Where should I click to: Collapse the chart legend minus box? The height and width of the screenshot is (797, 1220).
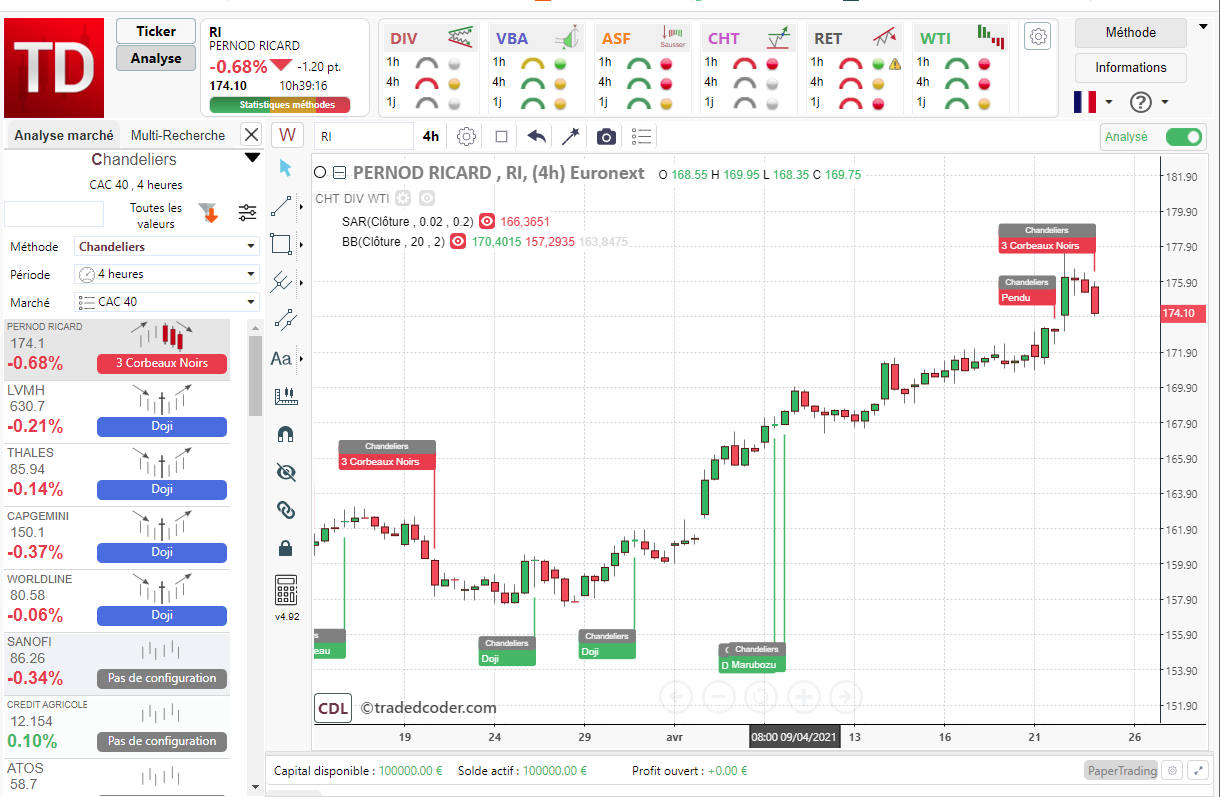point(340,173)
